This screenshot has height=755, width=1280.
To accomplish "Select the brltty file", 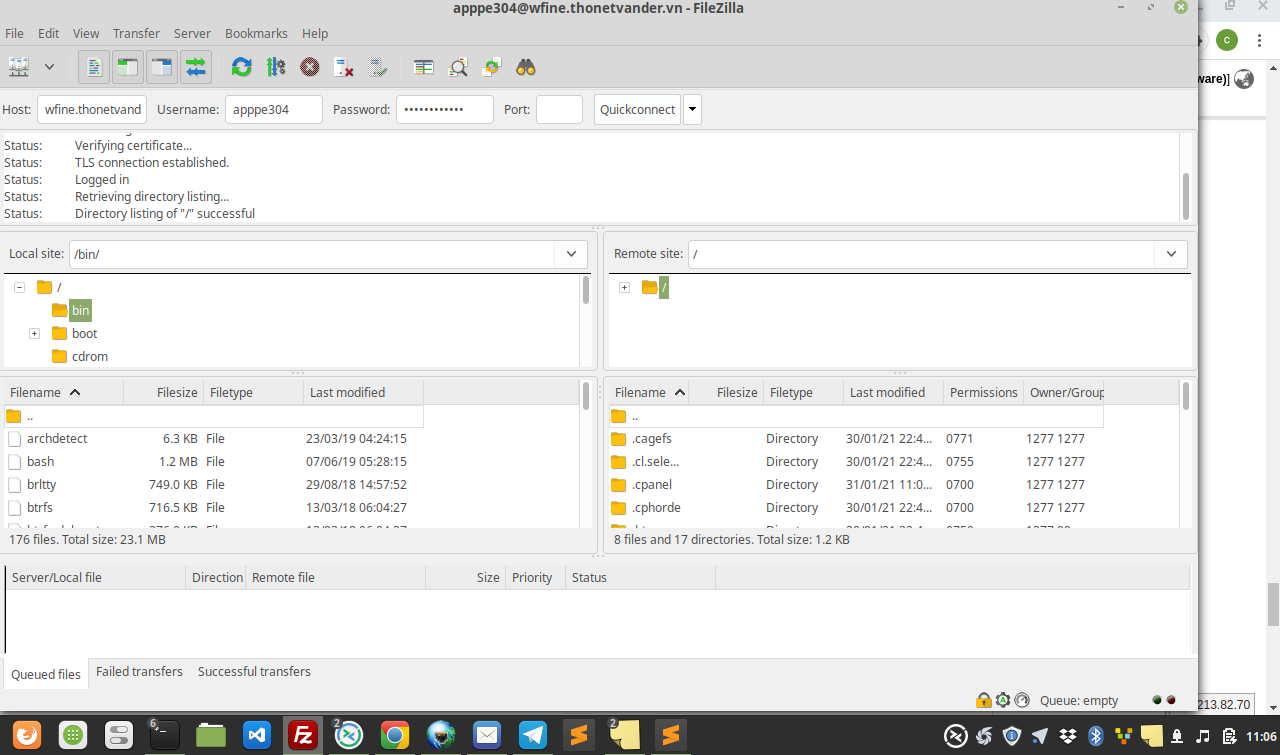I will tap(214, 484).
